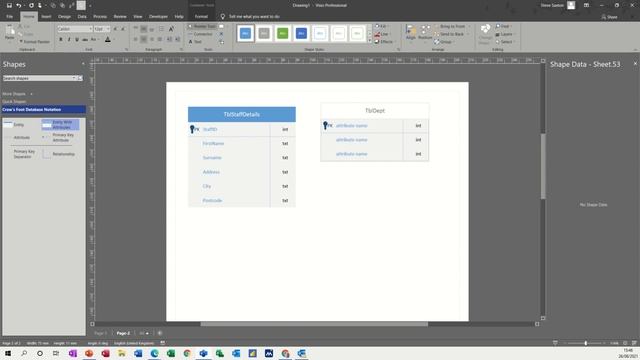Screen dimensions: 640x360
Task: Collapse the Shapes pane
Action: point(83,64)
